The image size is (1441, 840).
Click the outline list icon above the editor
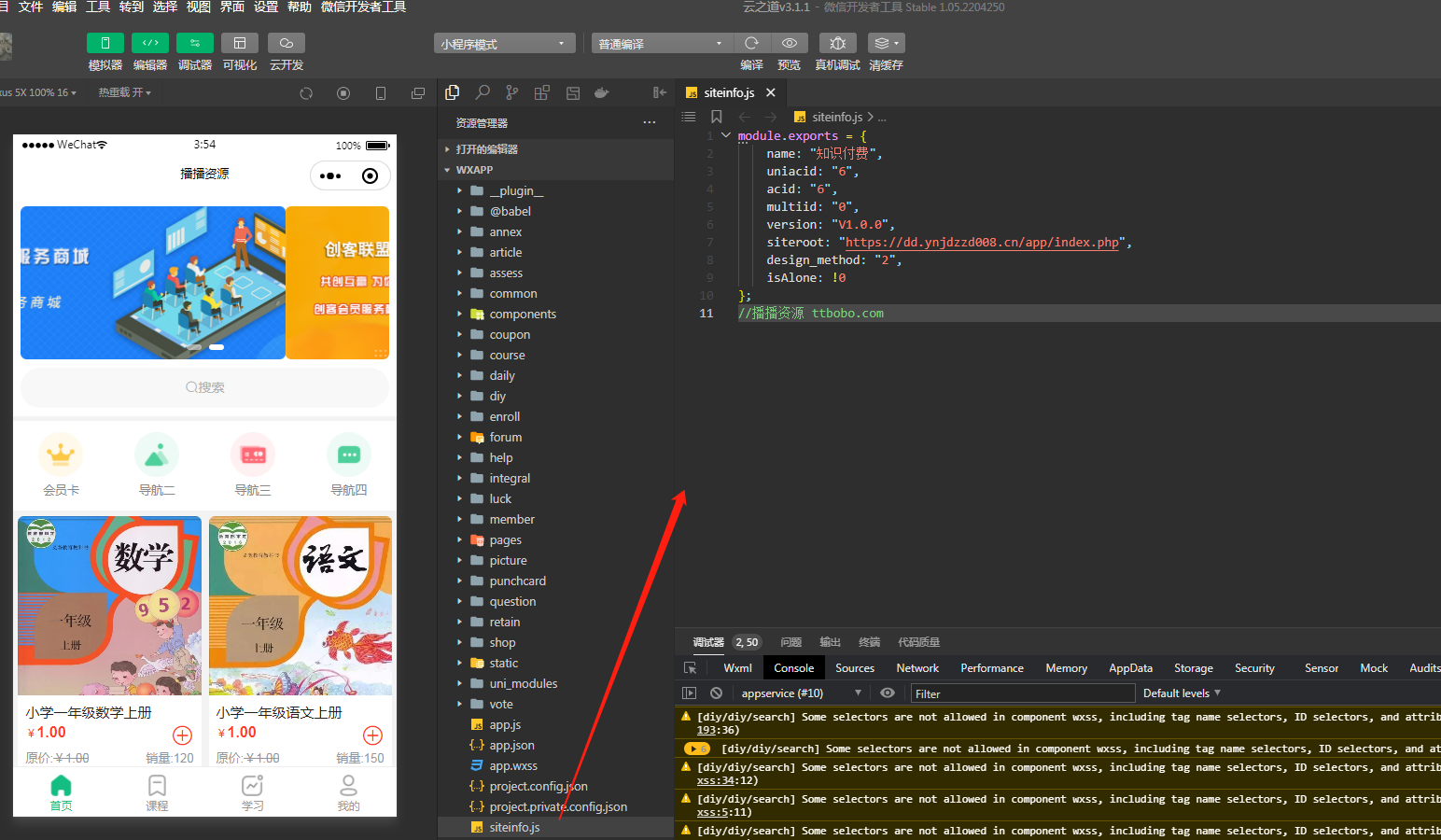point(689,117)
